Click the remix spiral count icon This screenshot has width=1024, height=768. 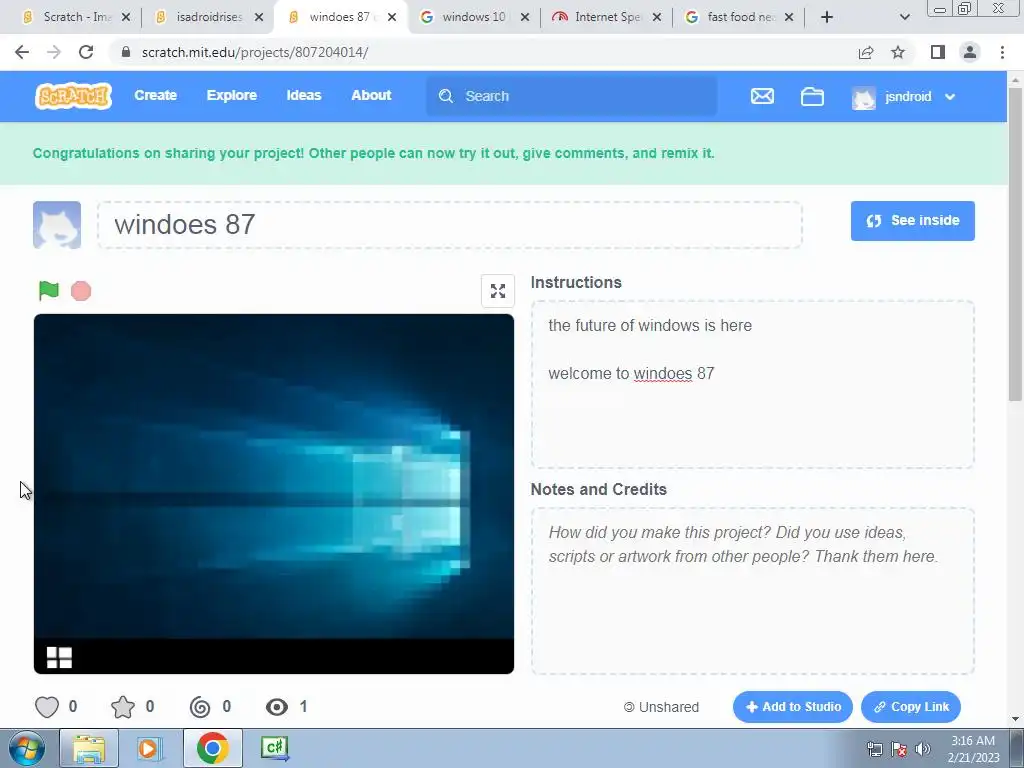(200, 707)
